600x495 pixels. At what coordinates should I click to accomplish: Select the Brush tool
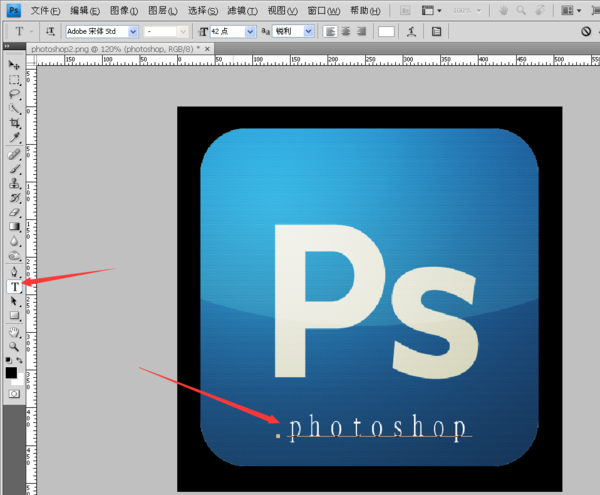[x=14, y=169]
